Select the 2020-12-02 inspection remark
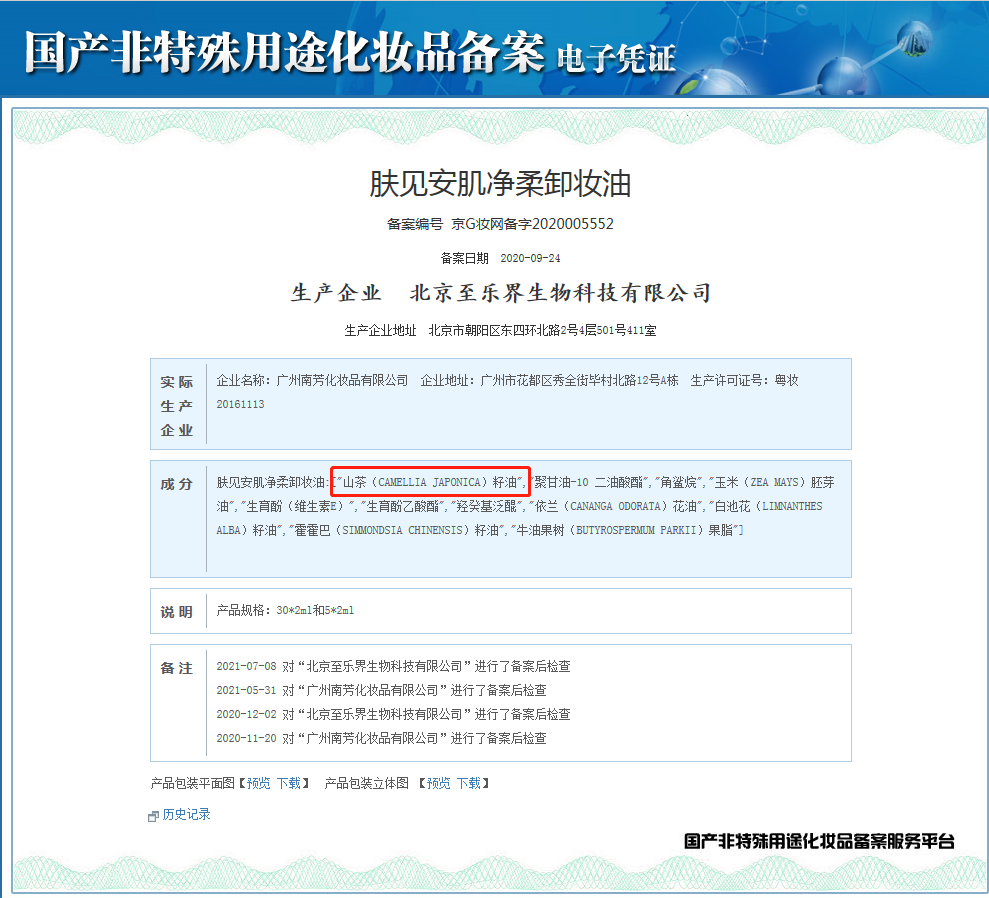Viewport: 989px width, 898px height. pyautogui.click(x=394, y=714)
